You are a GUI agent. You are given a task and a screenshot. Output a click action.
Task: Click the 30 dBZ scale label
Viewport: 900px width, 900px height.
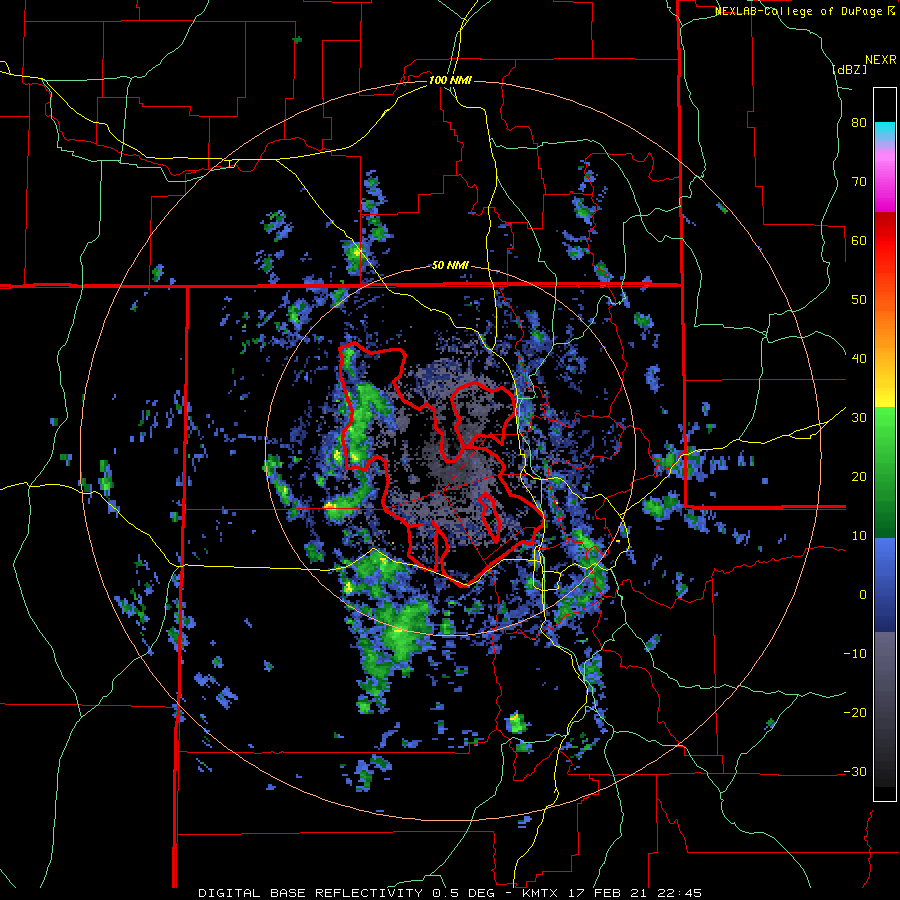pos(859,418)
